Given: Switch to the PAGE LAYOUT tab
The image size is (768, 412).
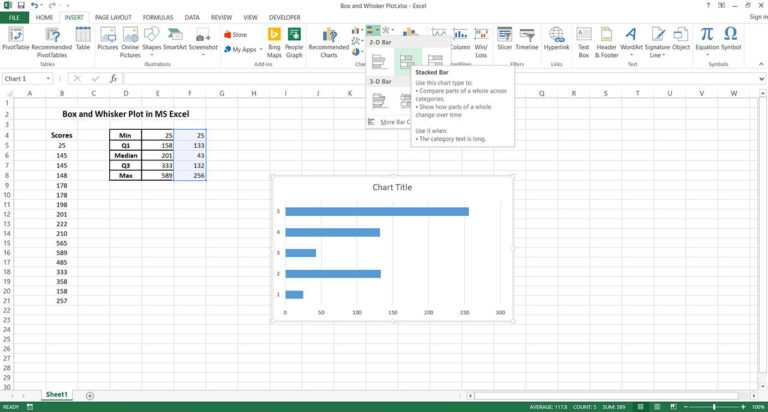Looking at the screenshot, I should (113, 18).
